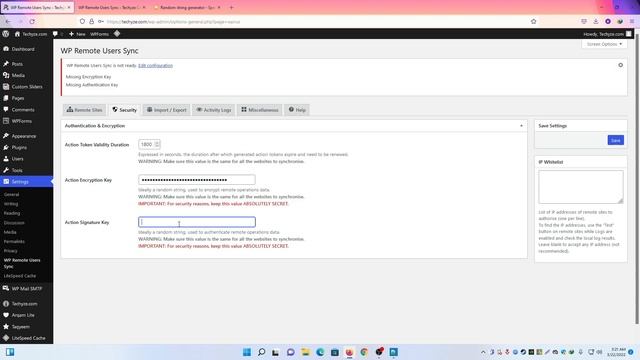
Task: Open WPForms in the admin bar
Action: 99,34
